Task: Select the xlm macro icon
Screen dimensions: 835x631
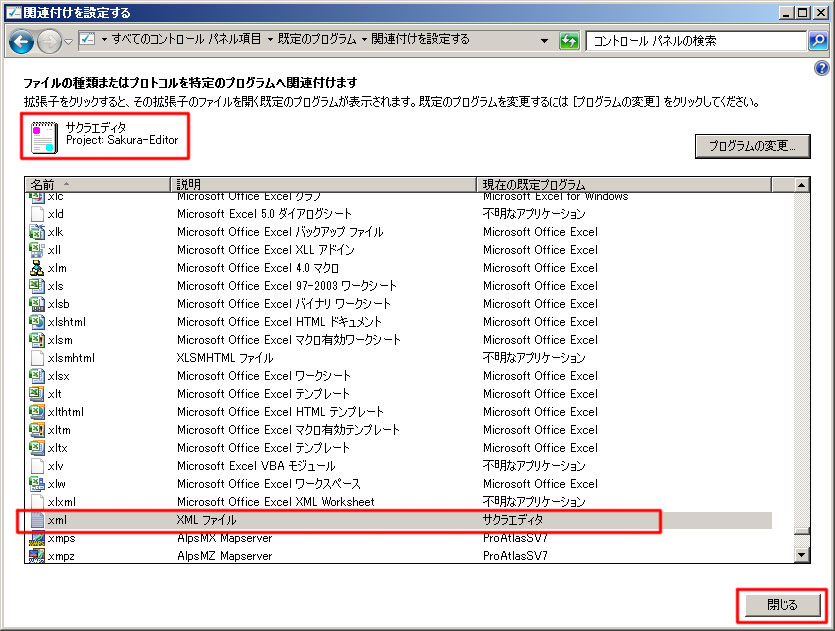Action: point(37,268)
